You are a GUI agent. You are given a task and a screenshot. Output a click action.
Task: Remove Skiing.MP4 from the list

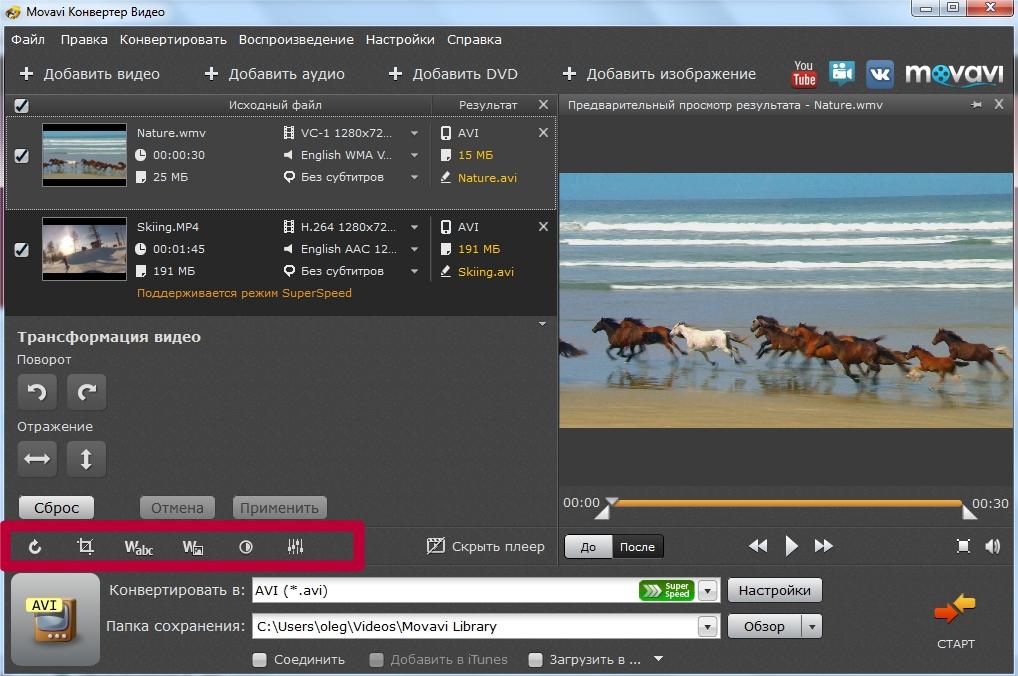coord(543,227)
